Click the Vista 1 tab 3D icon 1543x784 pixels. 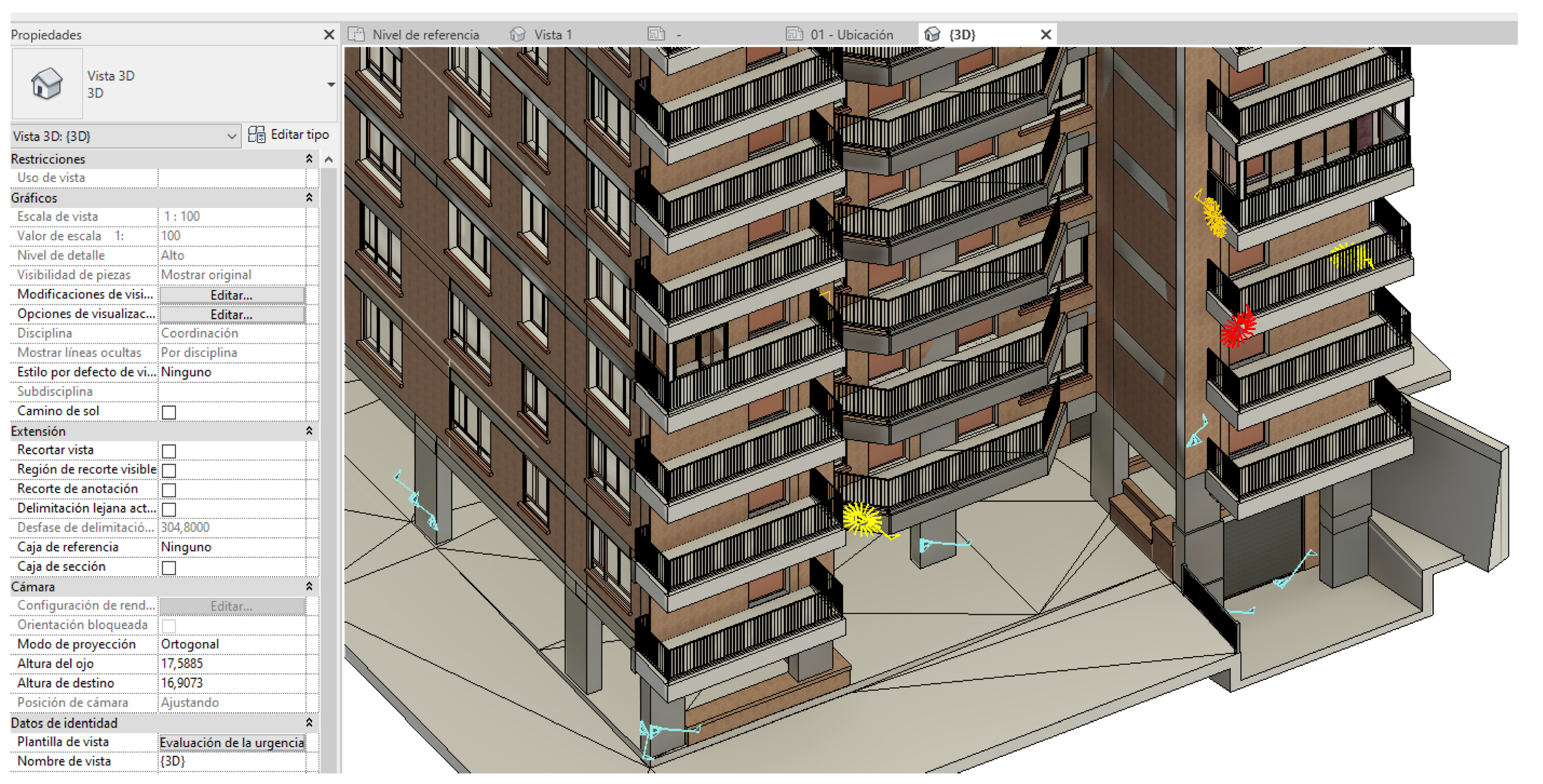(x=518, y=35)
